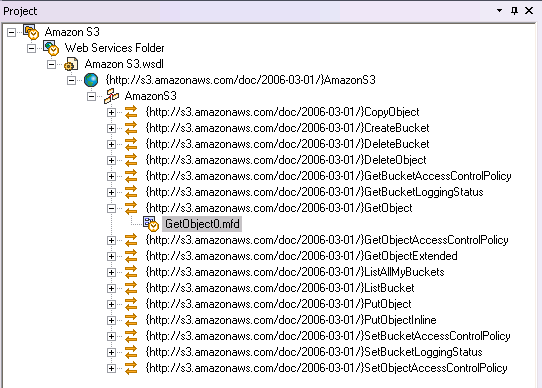Viewport: 542px width, 388px height.
Task: Click the arrows icon beside DeleteObject
Action: [131, 160]
